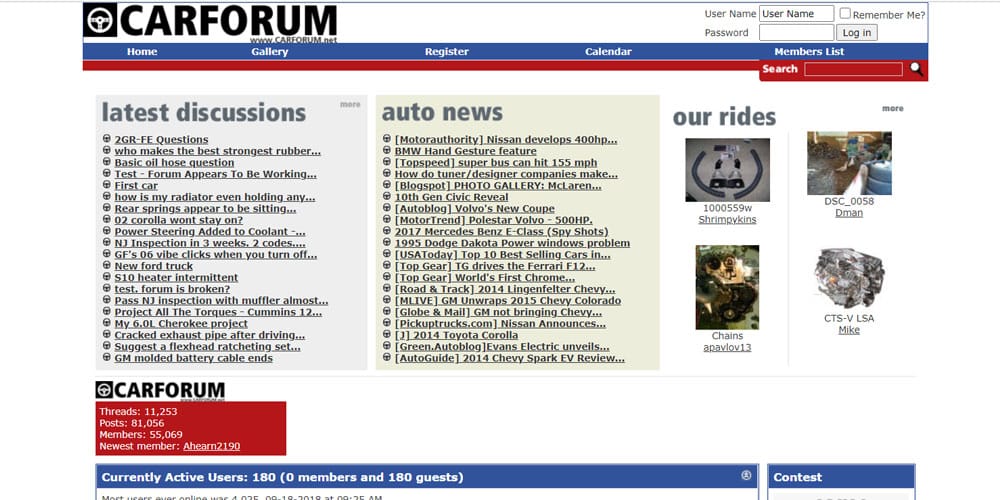Click the plus icon beside 2017 Mercedes Benz E-Class

click(386, 230)
